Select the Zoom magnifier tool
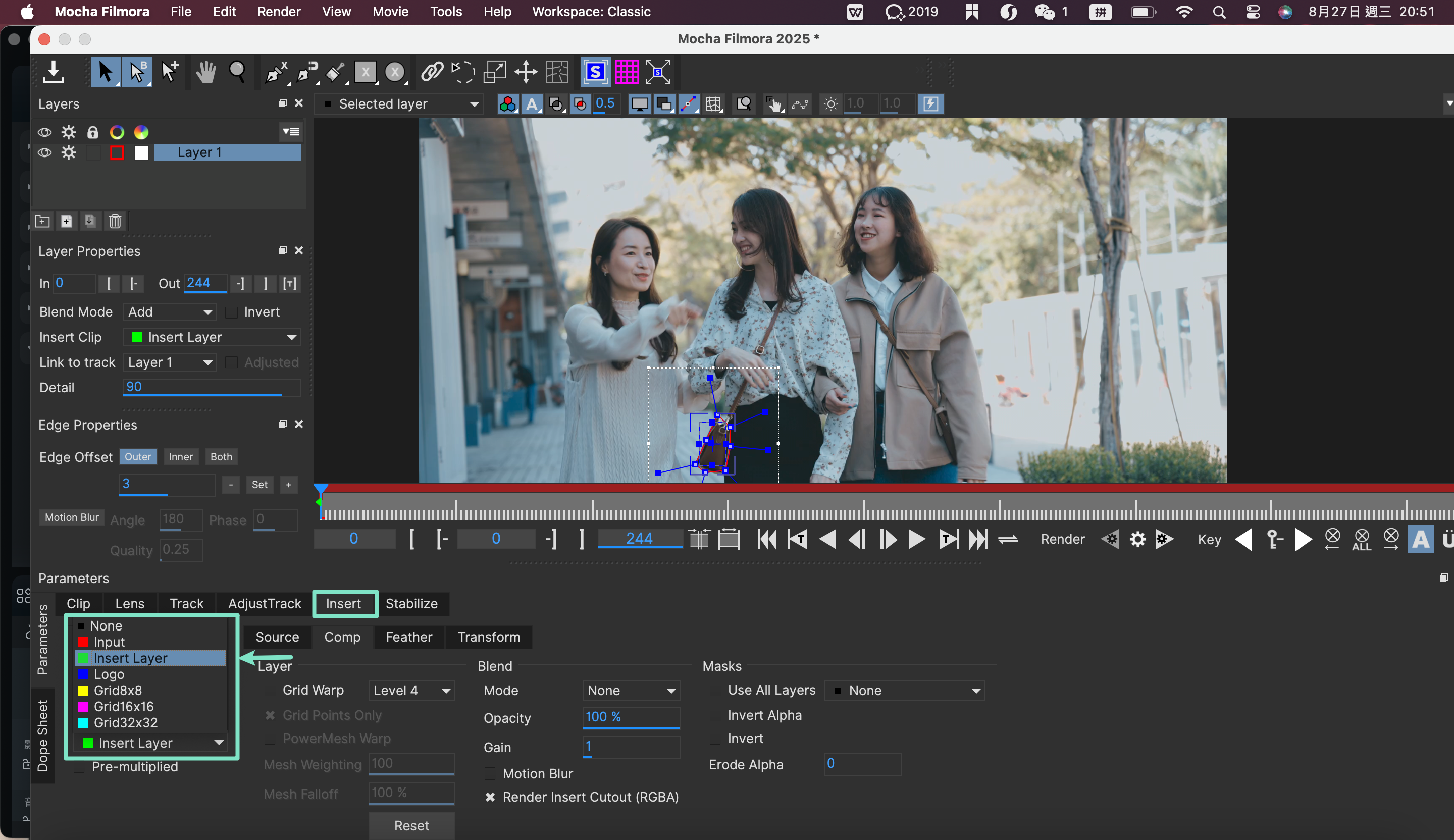 click(x=237, y=72)
